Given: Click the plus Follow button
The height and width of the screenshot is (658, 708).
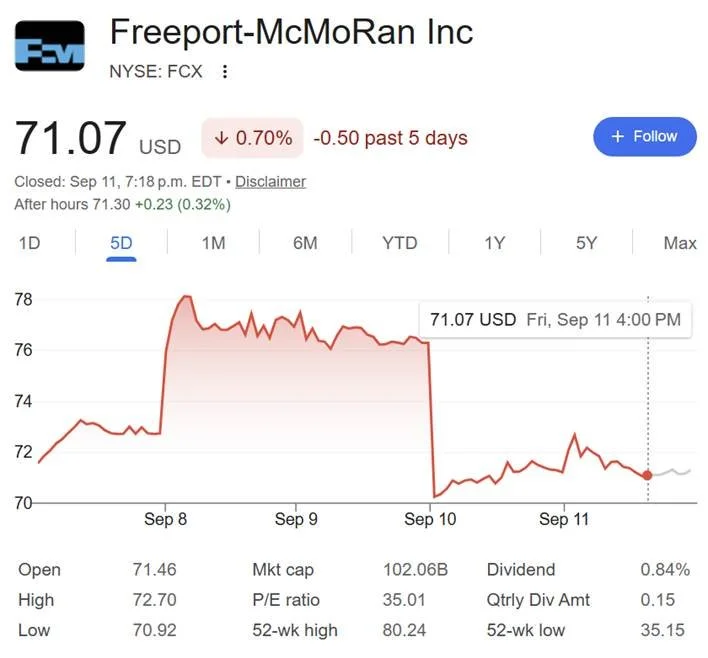Looking at the screenshot, I should point(644,136).
